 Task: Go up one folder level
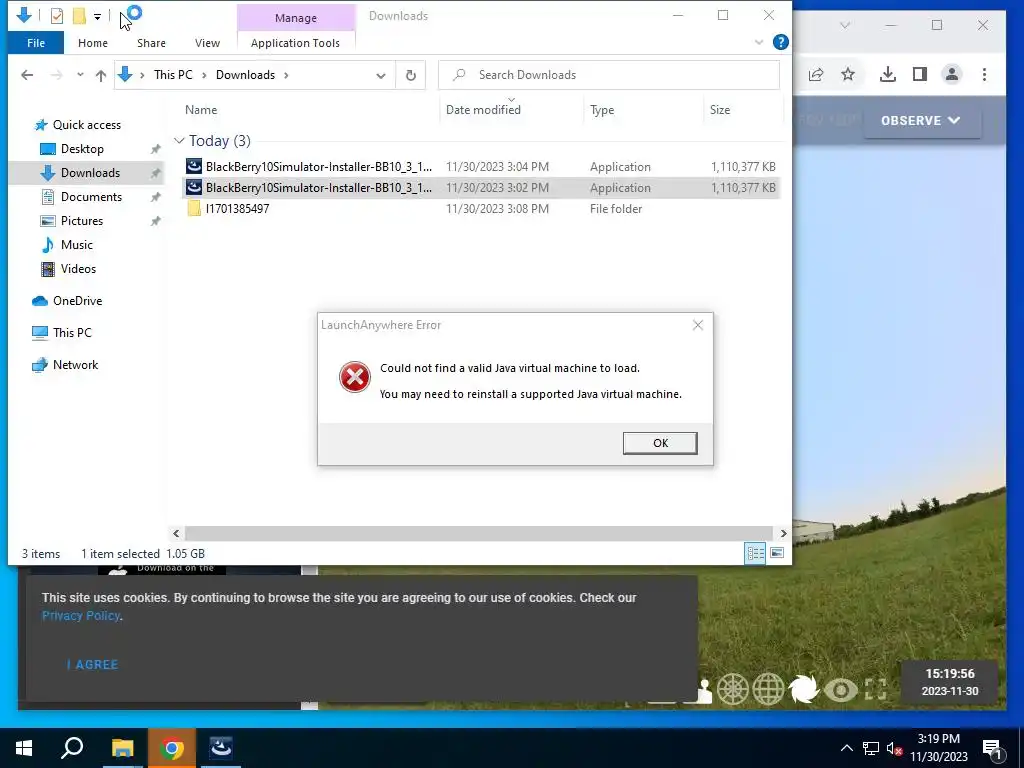[101, 75]
